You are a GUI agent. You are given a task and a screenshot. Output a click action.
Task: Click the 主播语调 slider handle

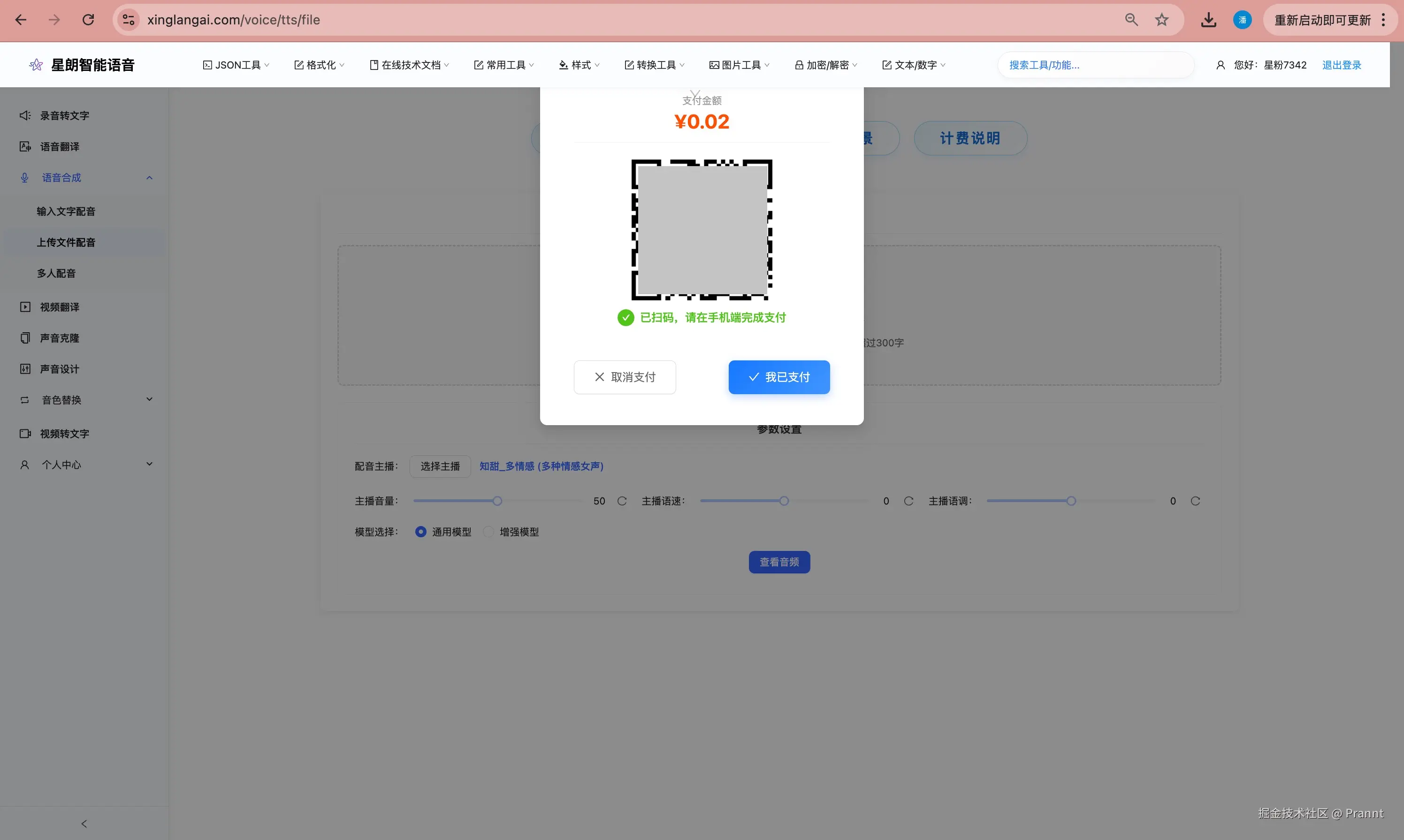click(x=1071, y=501)
